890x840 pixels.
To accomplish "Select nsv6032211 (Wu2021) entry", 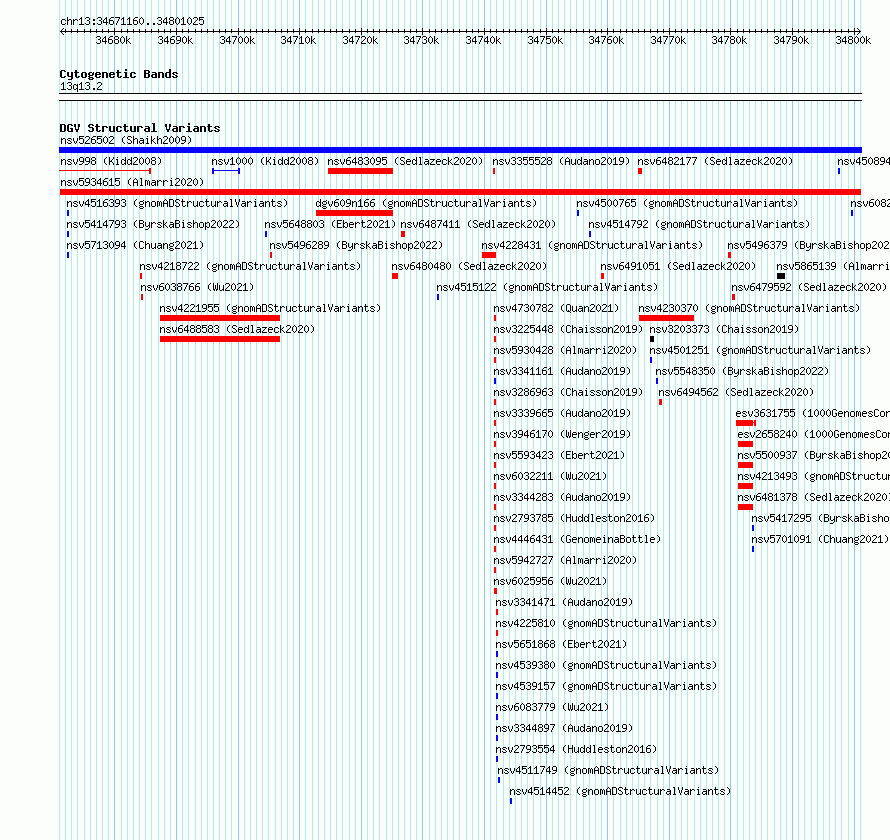I will (550, 476).
